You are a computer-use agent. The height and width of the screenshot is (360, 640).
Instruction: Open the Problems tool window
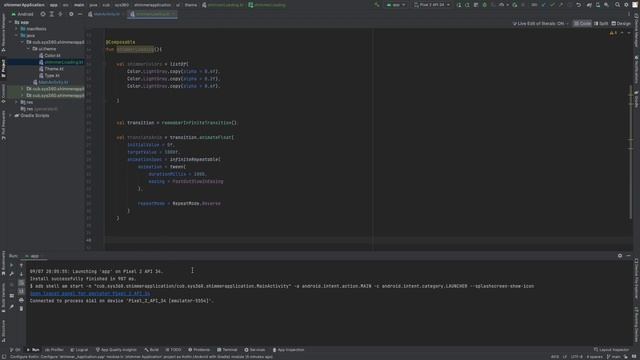[x=199, y=350]
